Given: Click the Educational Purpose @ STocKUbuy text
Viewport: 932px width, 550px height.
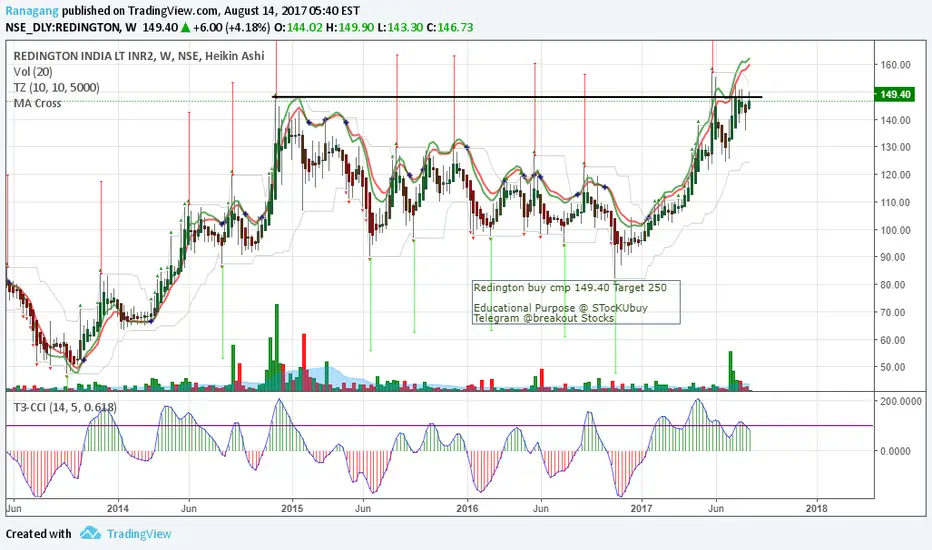Looking at the screenshot, I should click(x=561, y=308).
